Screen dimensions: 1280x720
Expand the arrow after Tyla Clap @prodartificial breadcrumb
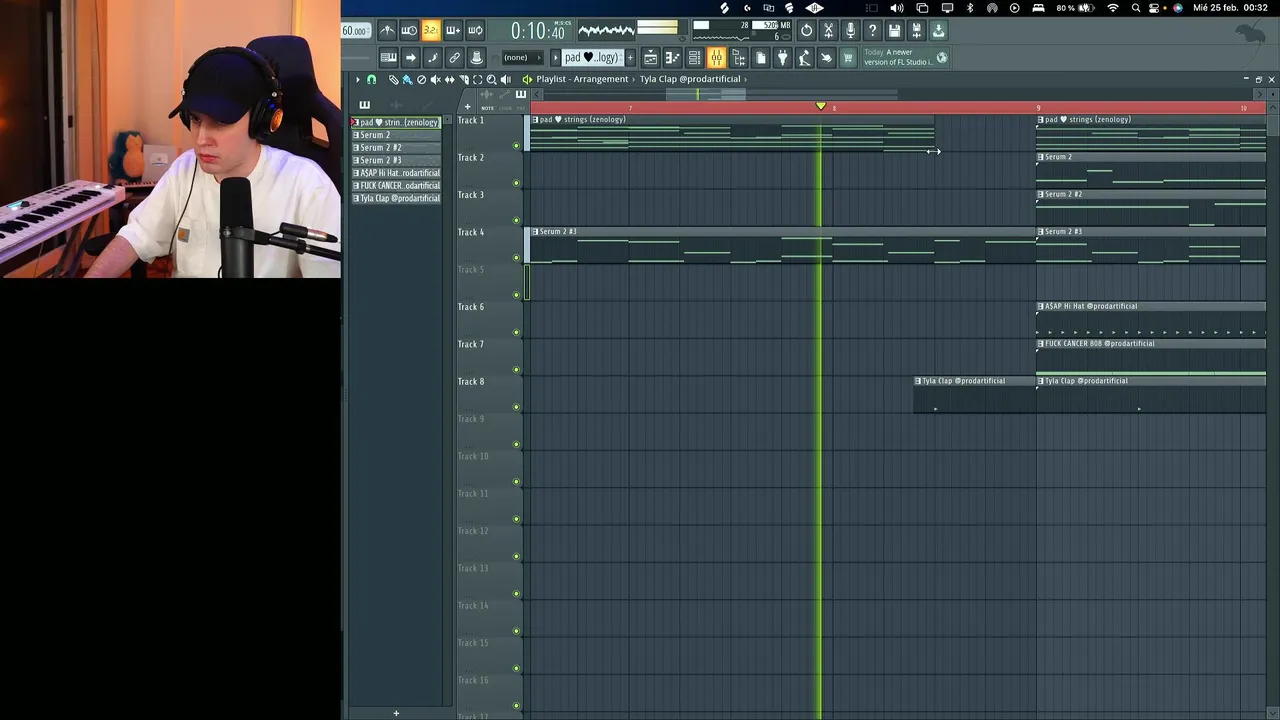coord(745,79)
